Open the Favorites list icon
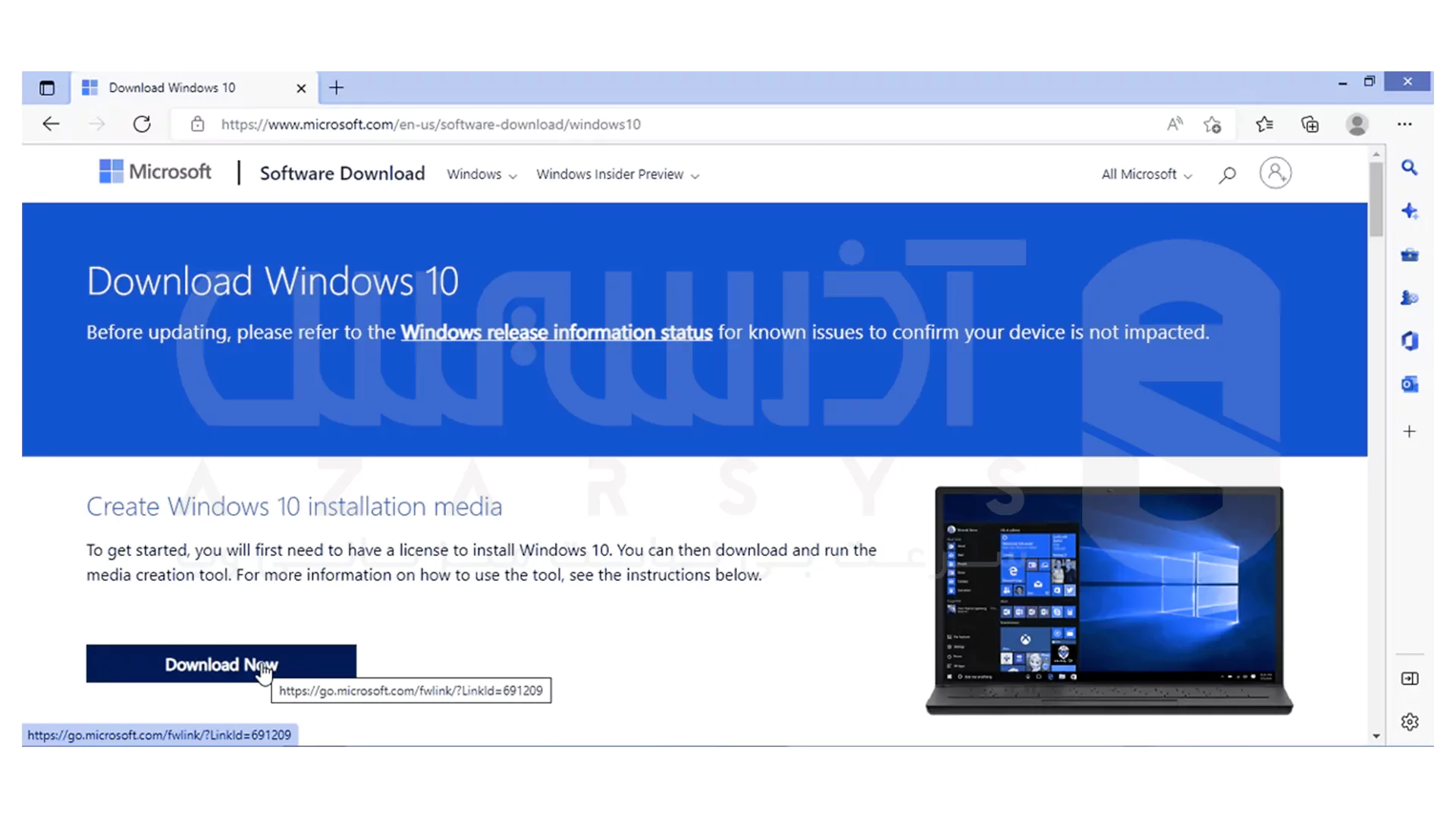1456x819 pixels. tap(1264, 124)
